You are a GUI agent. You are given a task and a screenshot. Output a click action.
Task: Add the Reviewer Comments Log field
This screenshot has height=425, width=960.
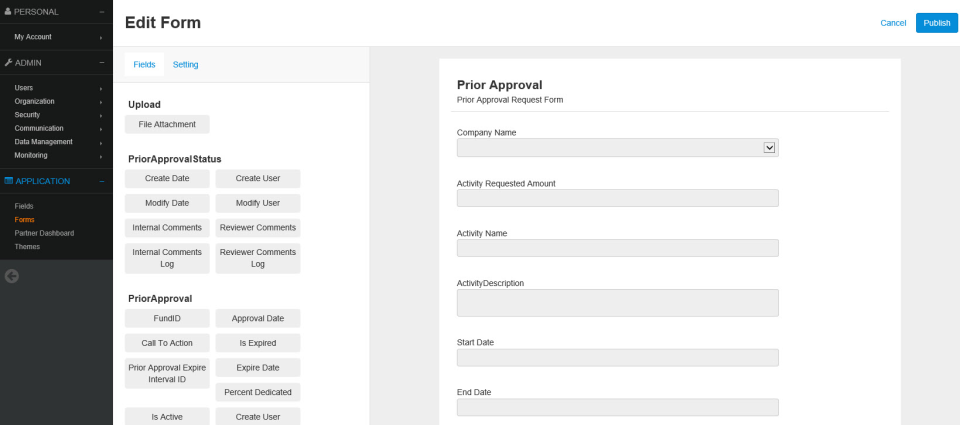(x=258, y=258)
